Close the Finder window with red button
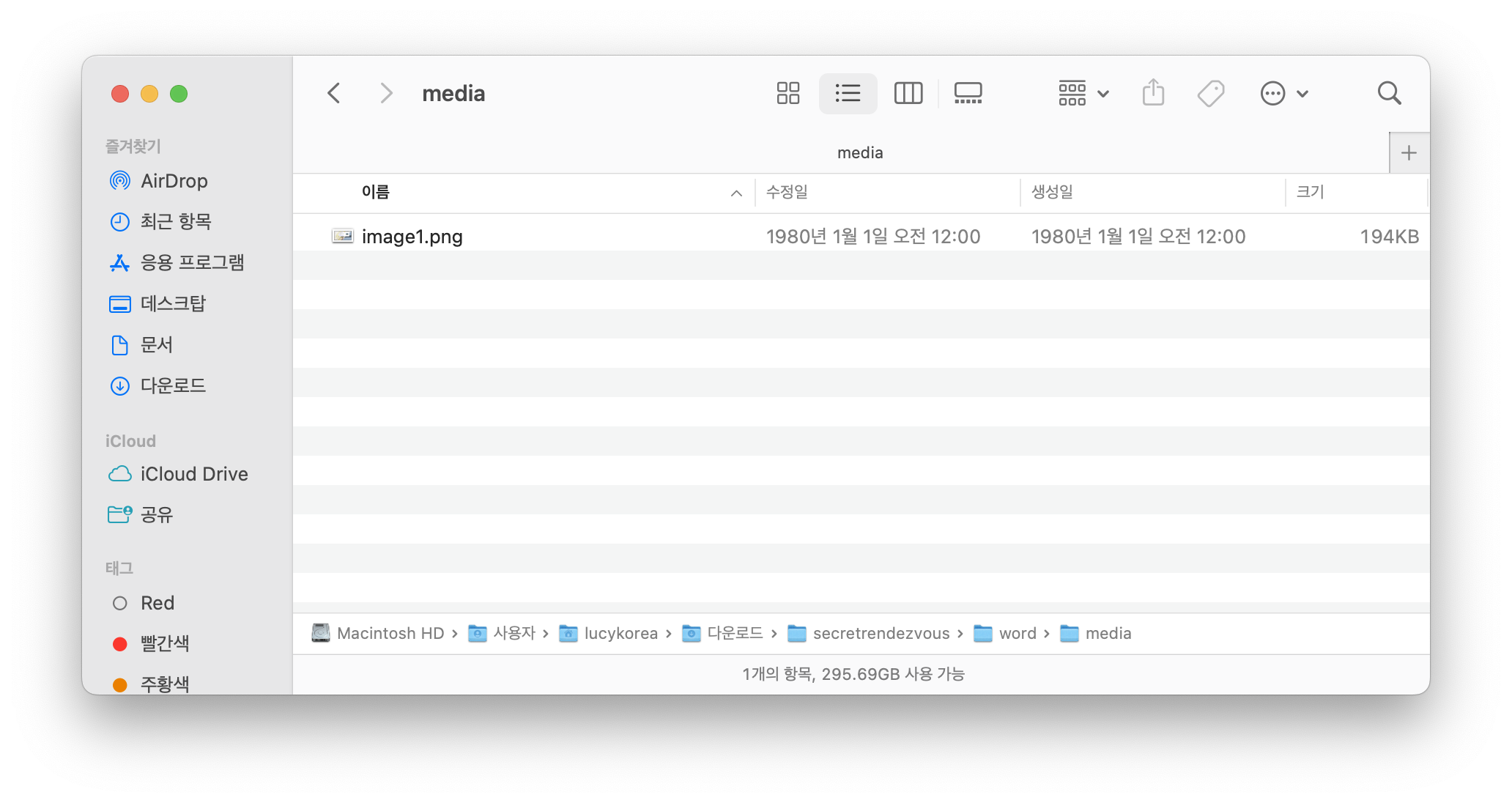This screenshot has height=803, width=1512. (120, 94)
